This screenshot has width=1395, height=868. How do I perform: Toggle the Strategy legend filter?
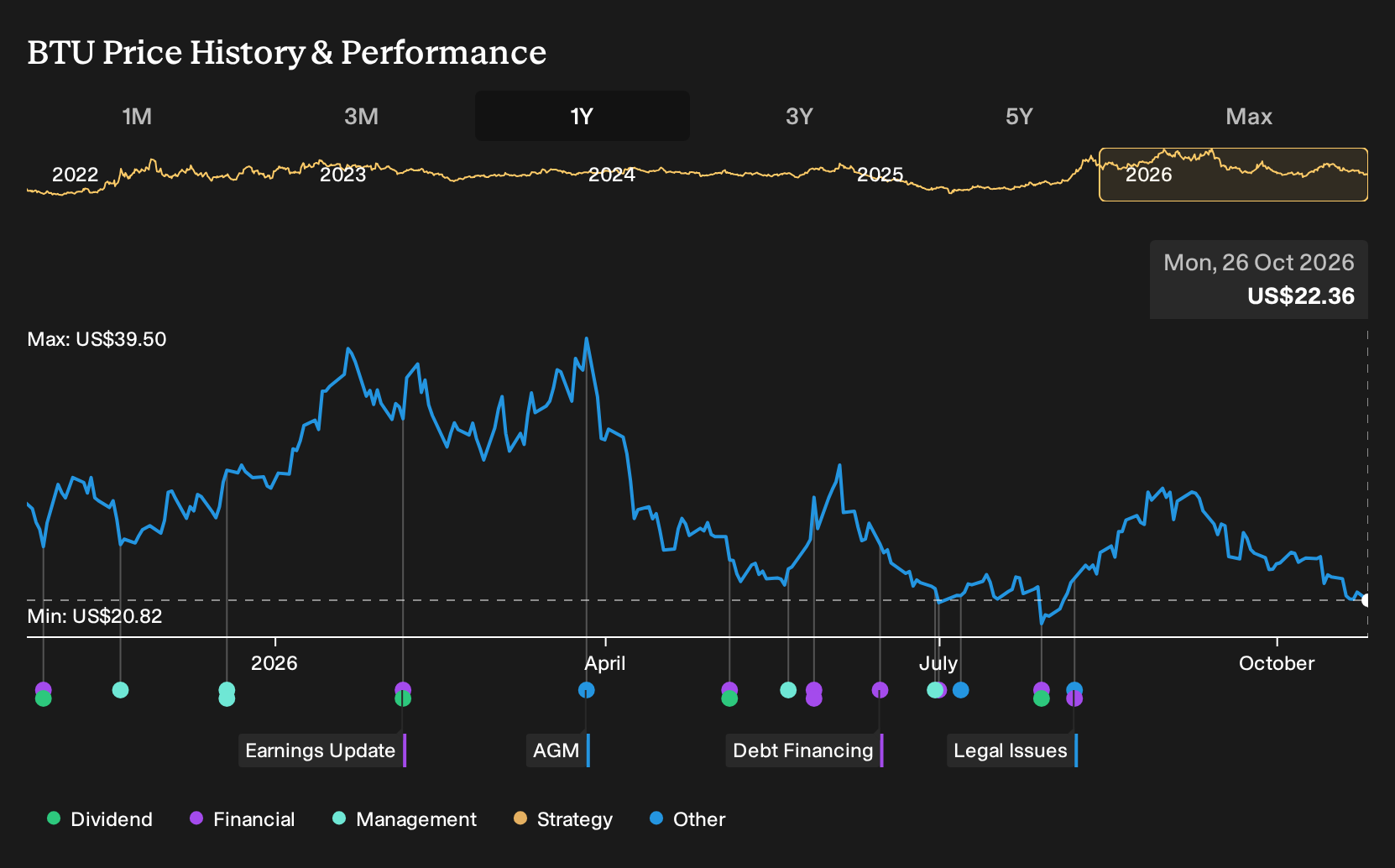pos(563,819)
